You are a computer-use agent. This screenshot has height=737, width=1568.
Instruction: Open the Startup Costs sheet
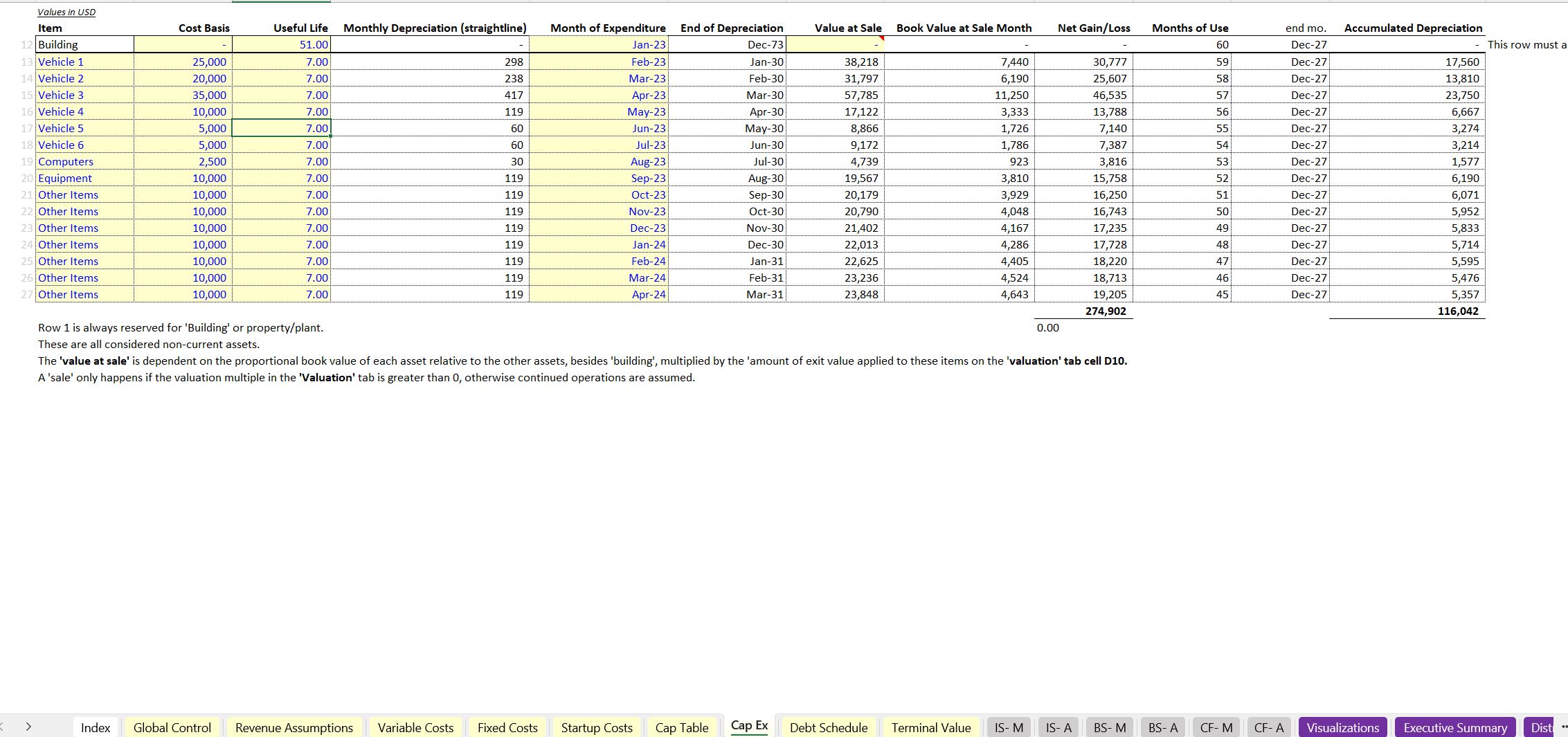click(596, 727)
